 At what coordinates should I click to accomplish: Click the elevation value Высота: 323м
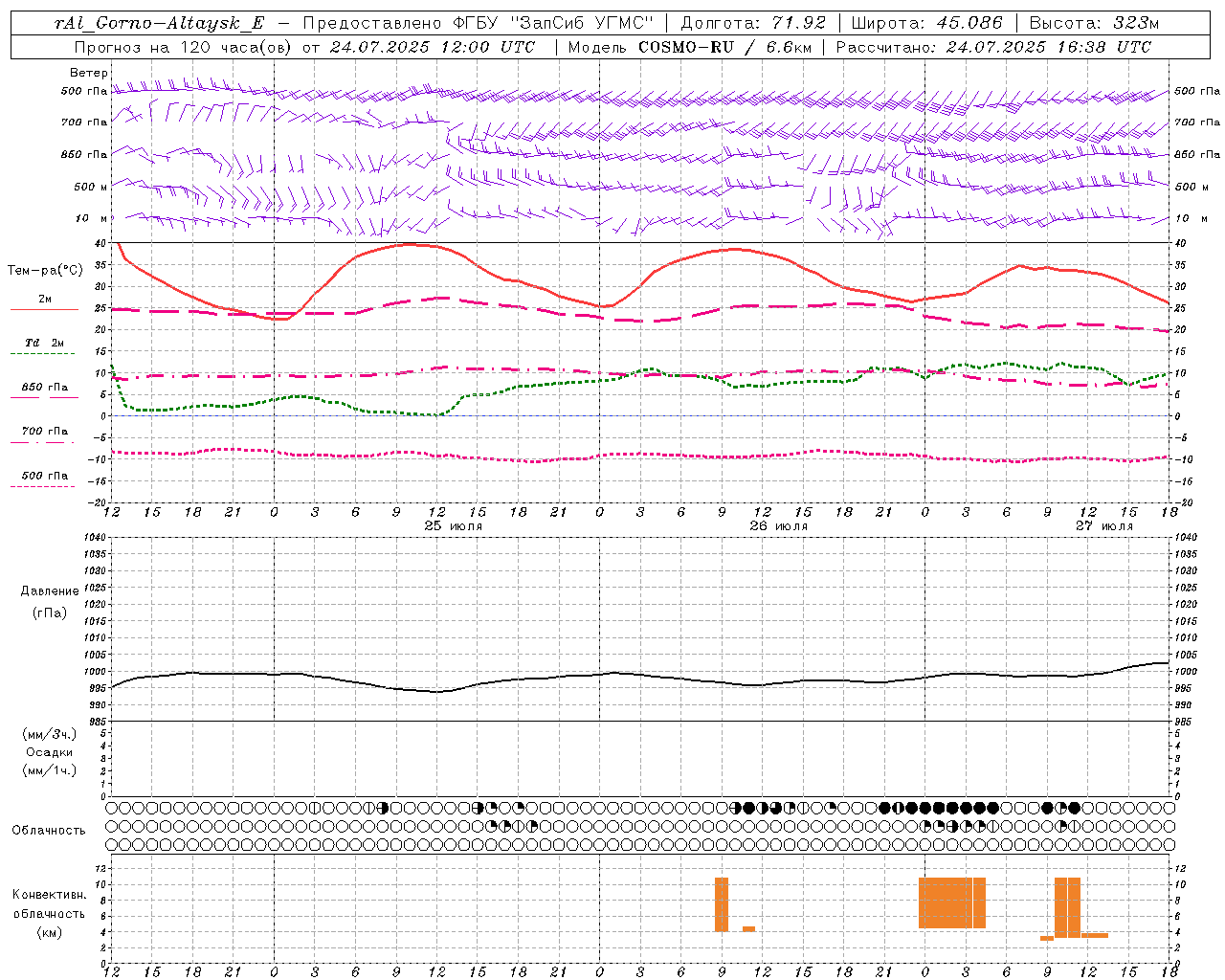[1095, 23]
